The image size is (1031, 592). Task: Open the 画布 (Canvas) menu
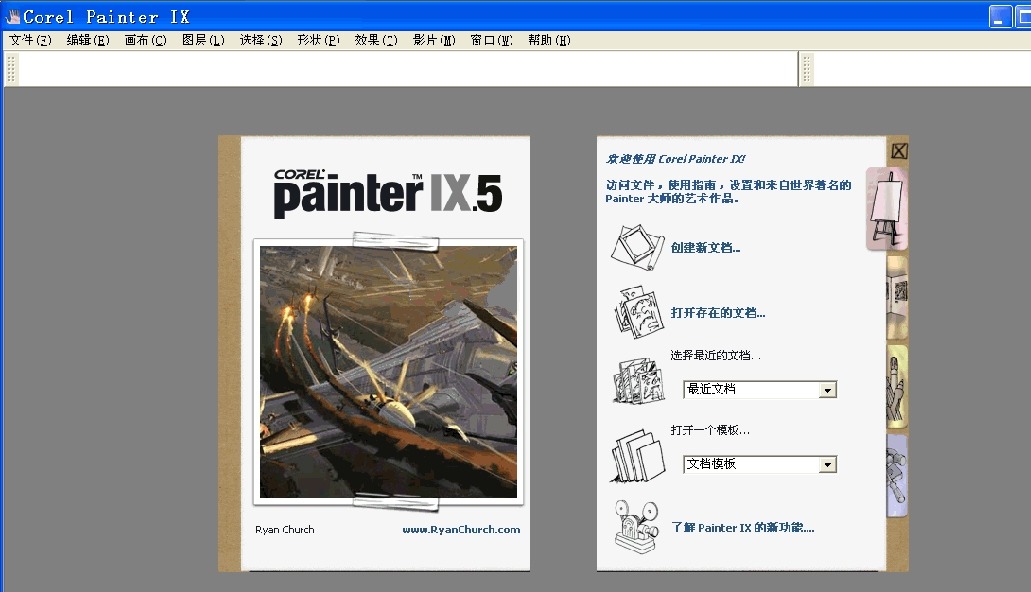tap(145, 40)
